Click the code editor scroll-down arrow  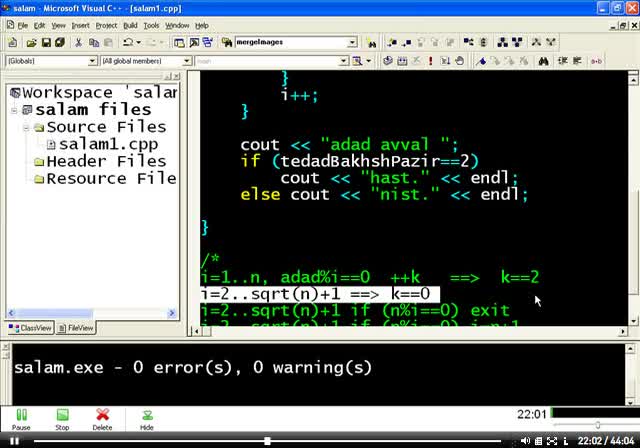tap(633, 321)
